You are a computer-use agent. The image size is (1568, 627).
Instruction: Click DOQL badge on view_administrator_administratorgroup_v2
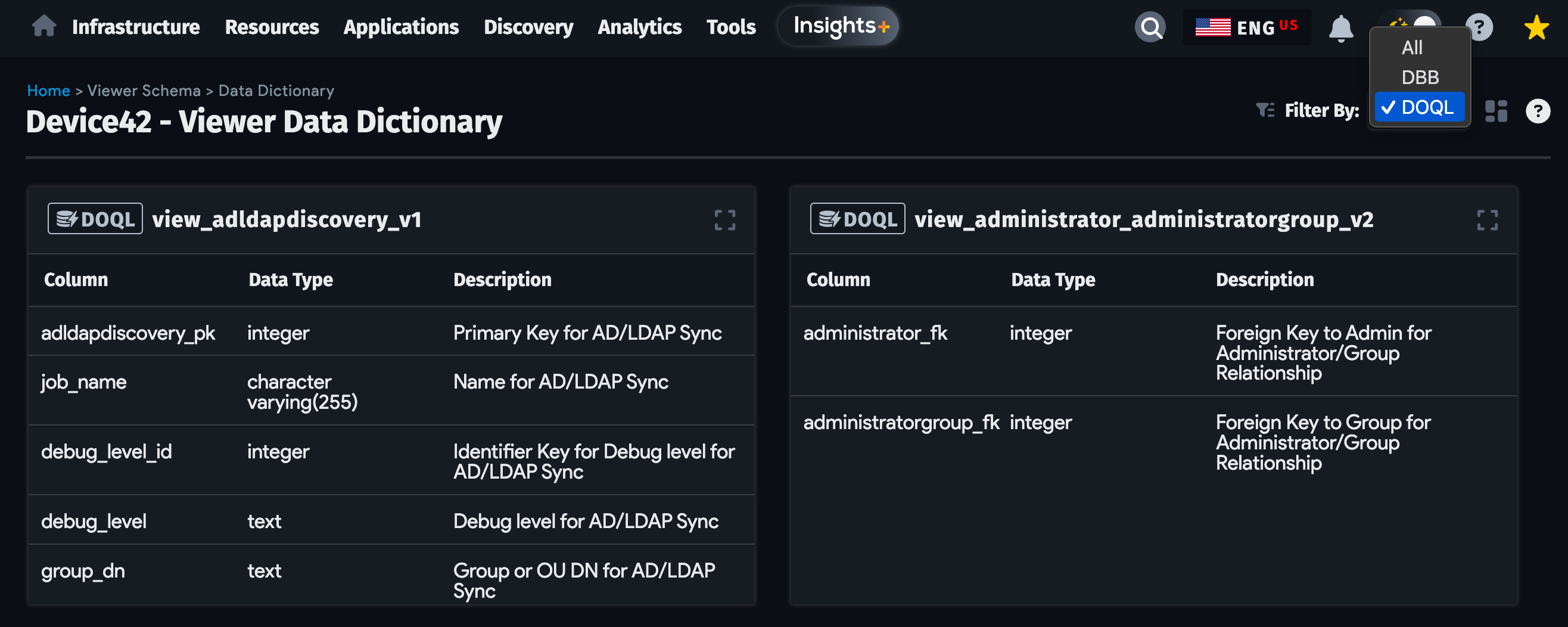pyautogui.click(x=857, y=219)
